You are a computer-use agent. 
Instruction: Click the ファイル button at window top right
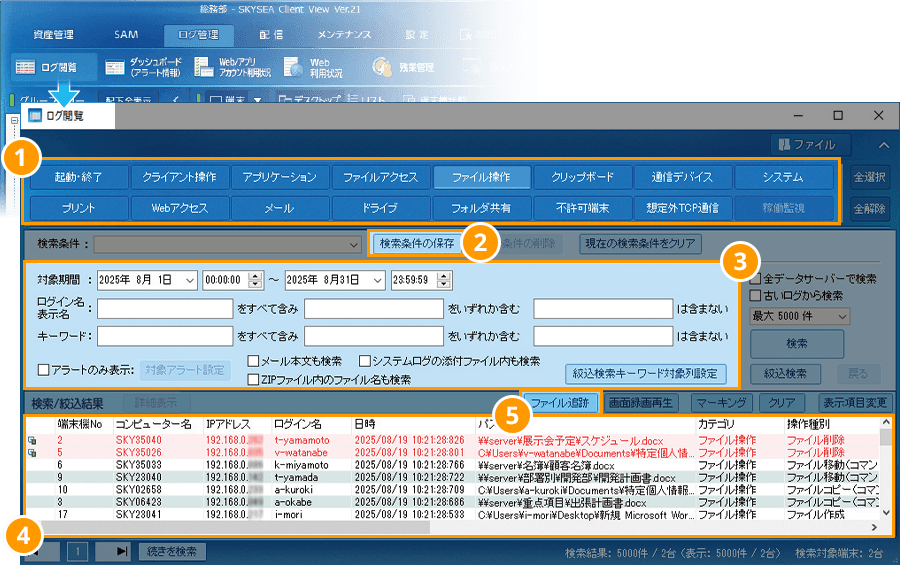pos(810,144)
